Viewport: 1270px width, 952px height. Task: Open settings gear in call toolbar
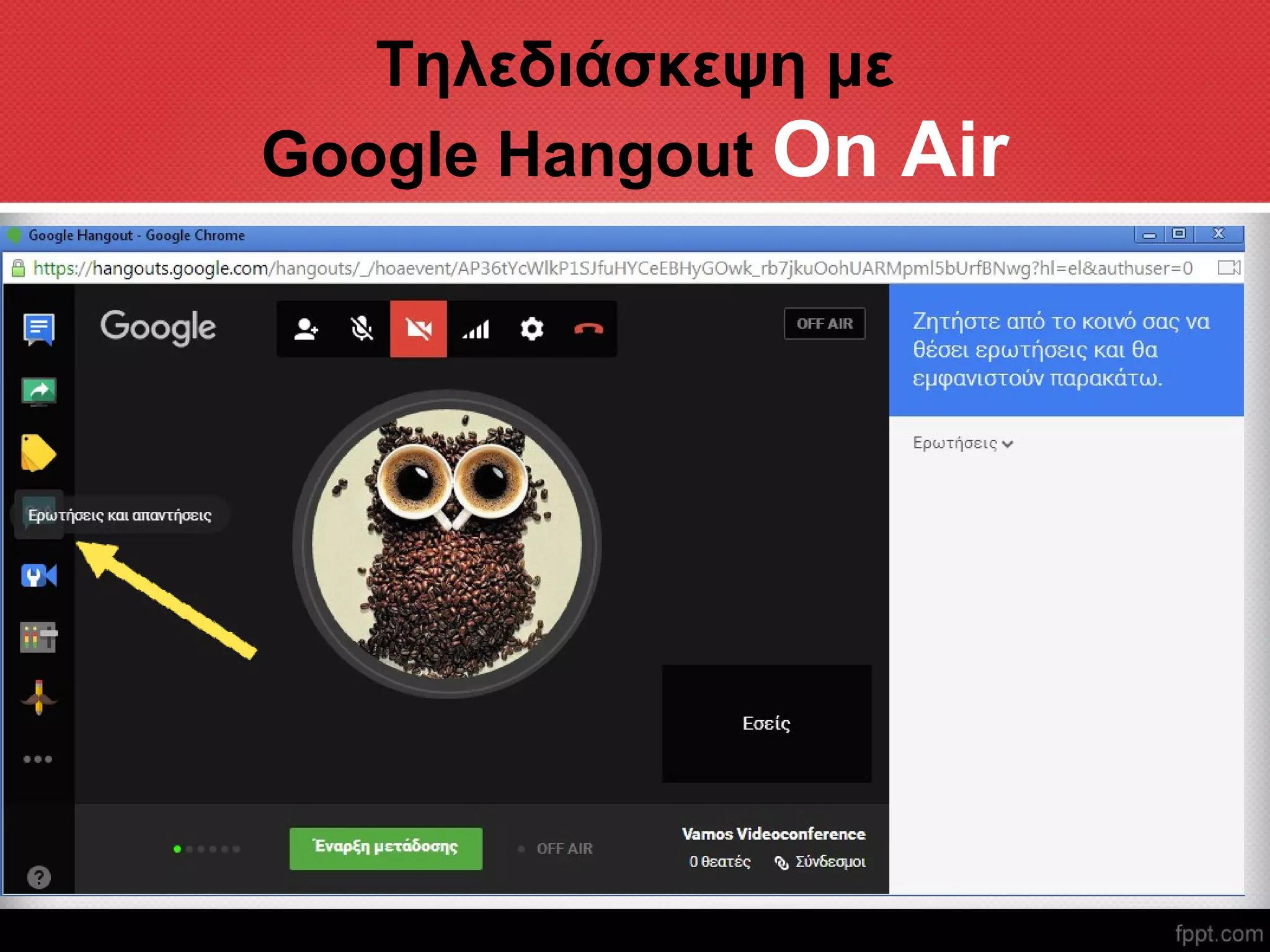532,329
